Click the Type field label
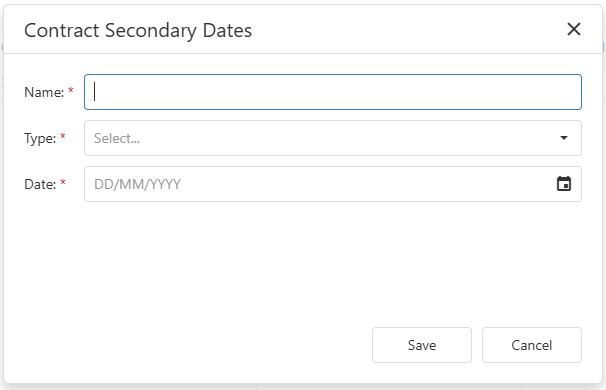This screenshot has width=606, height=390. coord(40,138)
